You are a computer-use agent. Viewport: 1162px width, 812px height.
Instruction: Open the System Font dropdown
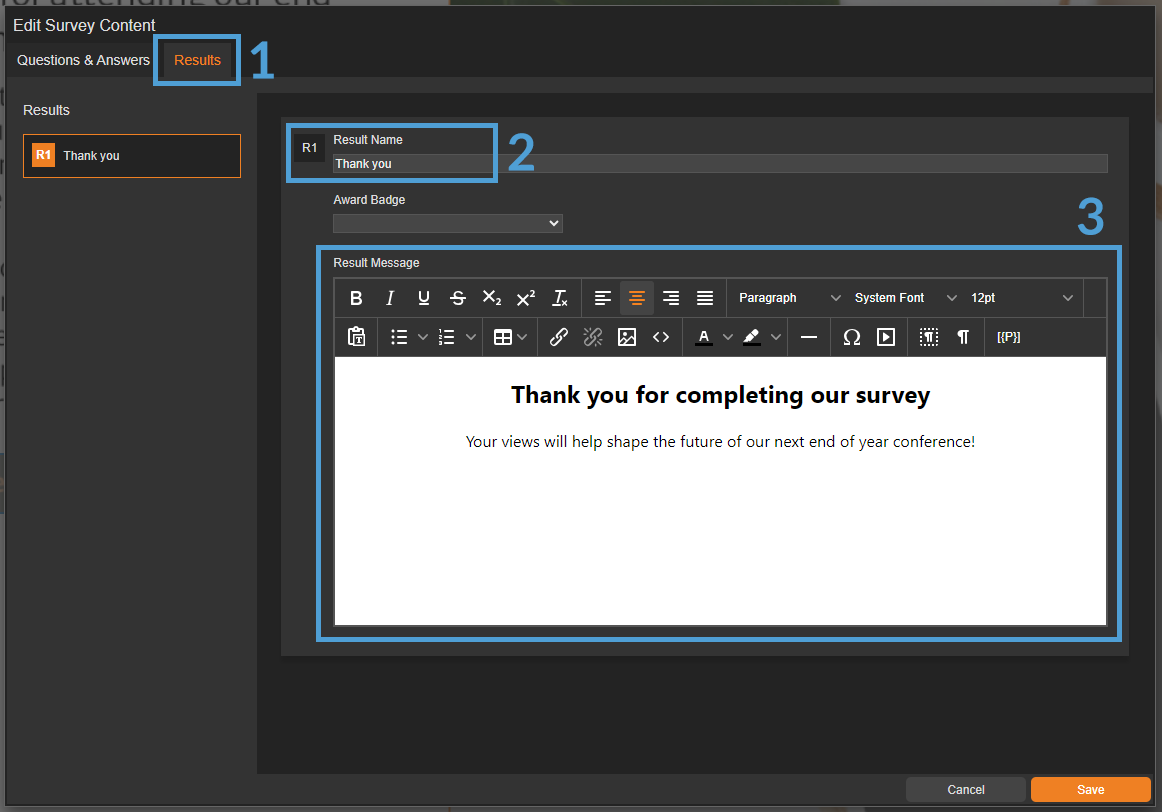point(905,298)
